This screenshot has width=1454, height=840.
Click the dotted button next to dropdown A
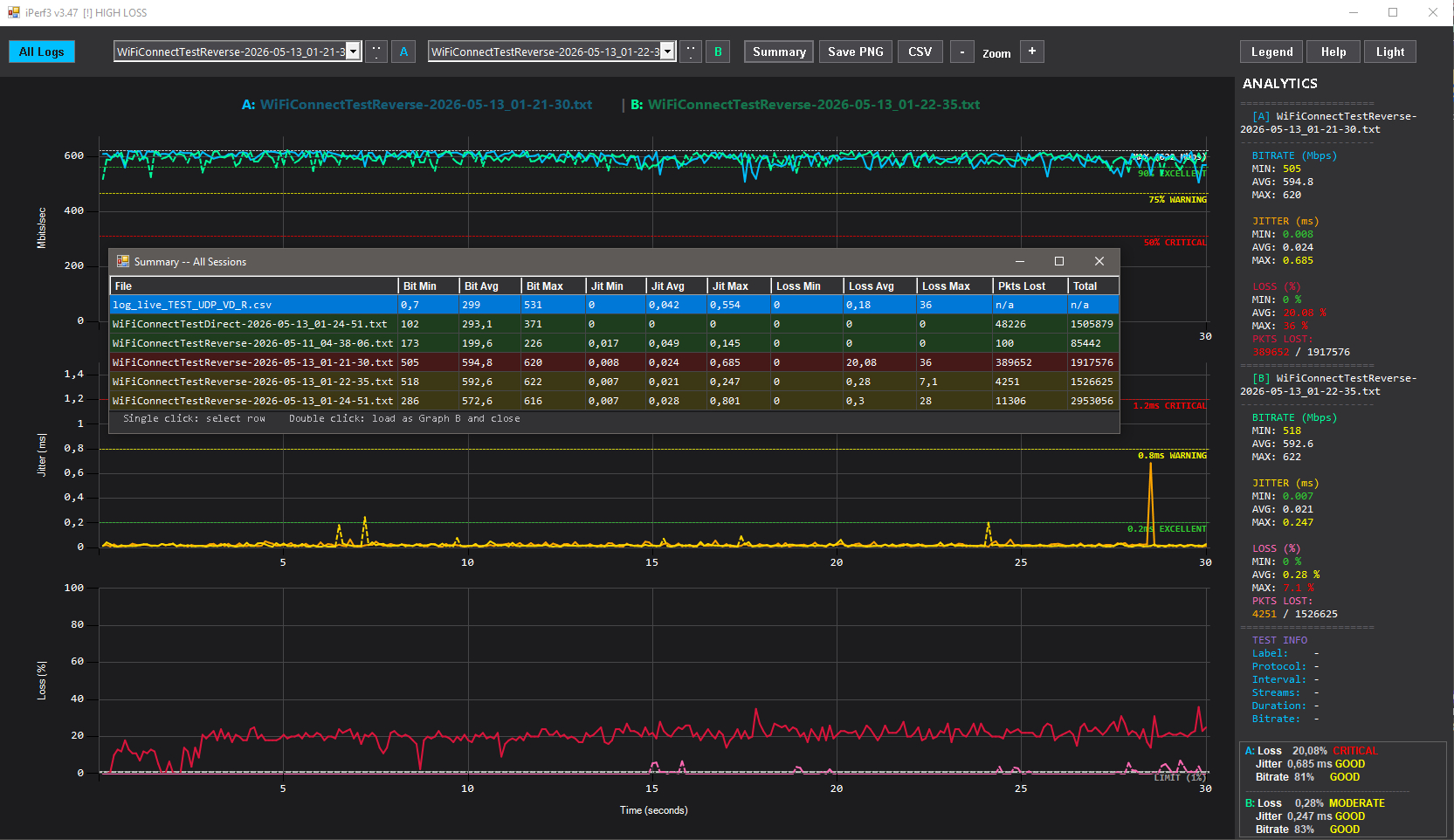pos(376,52)
